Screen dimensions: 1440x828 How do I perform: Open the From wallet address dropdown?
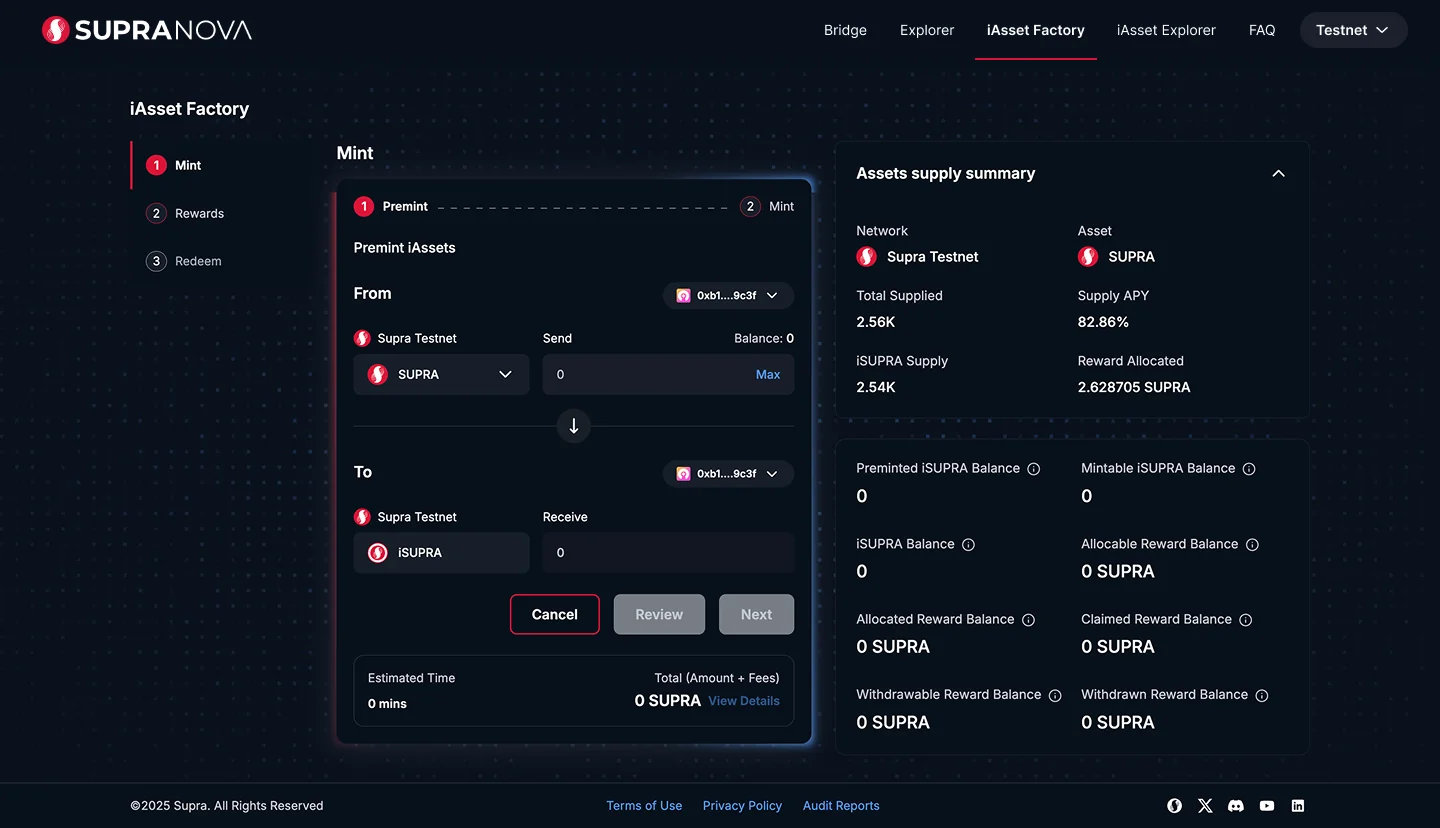[728, 295]
